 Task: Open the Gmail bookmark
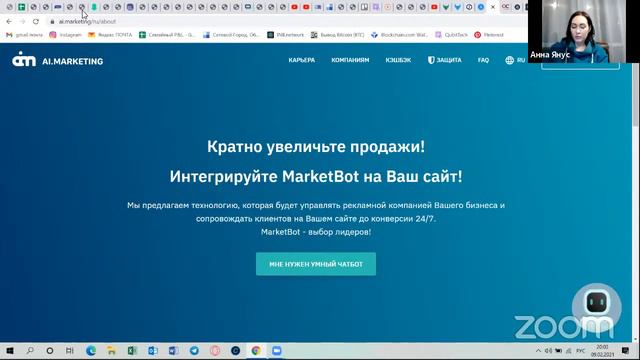click(x=24, y=35)
